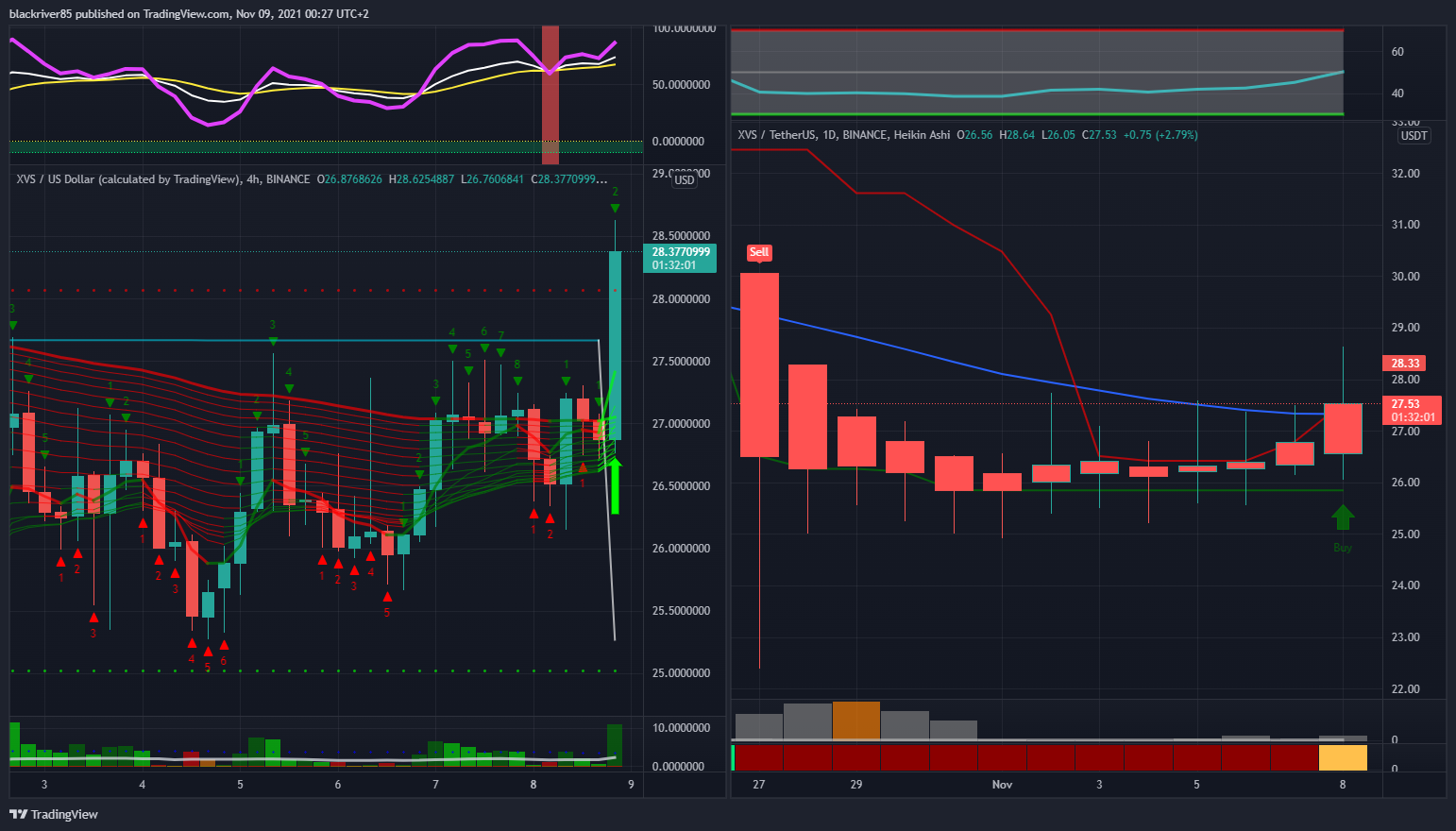
Task: Click the 25.0000000 price axis label
Action: (x=681, y=673)
